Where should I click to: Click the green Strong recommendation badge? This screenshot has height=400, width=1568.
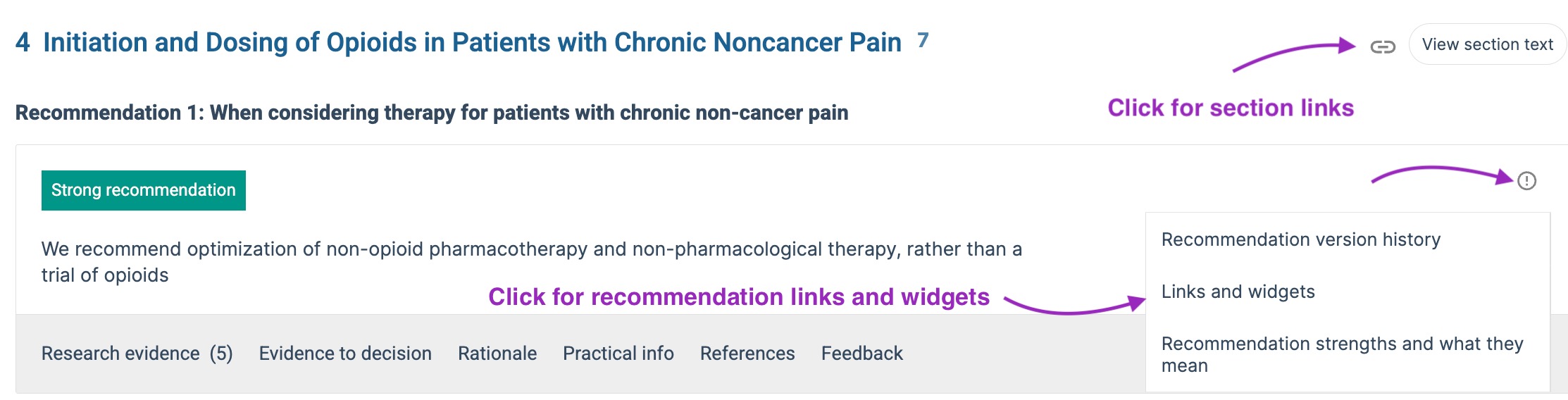[x=144, y=190]
